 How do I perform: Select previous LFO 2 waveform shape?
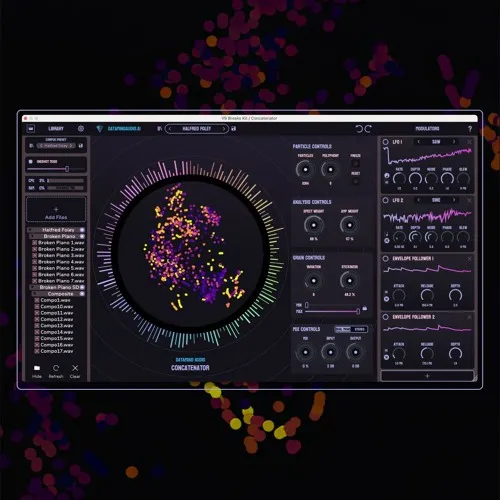419,200
